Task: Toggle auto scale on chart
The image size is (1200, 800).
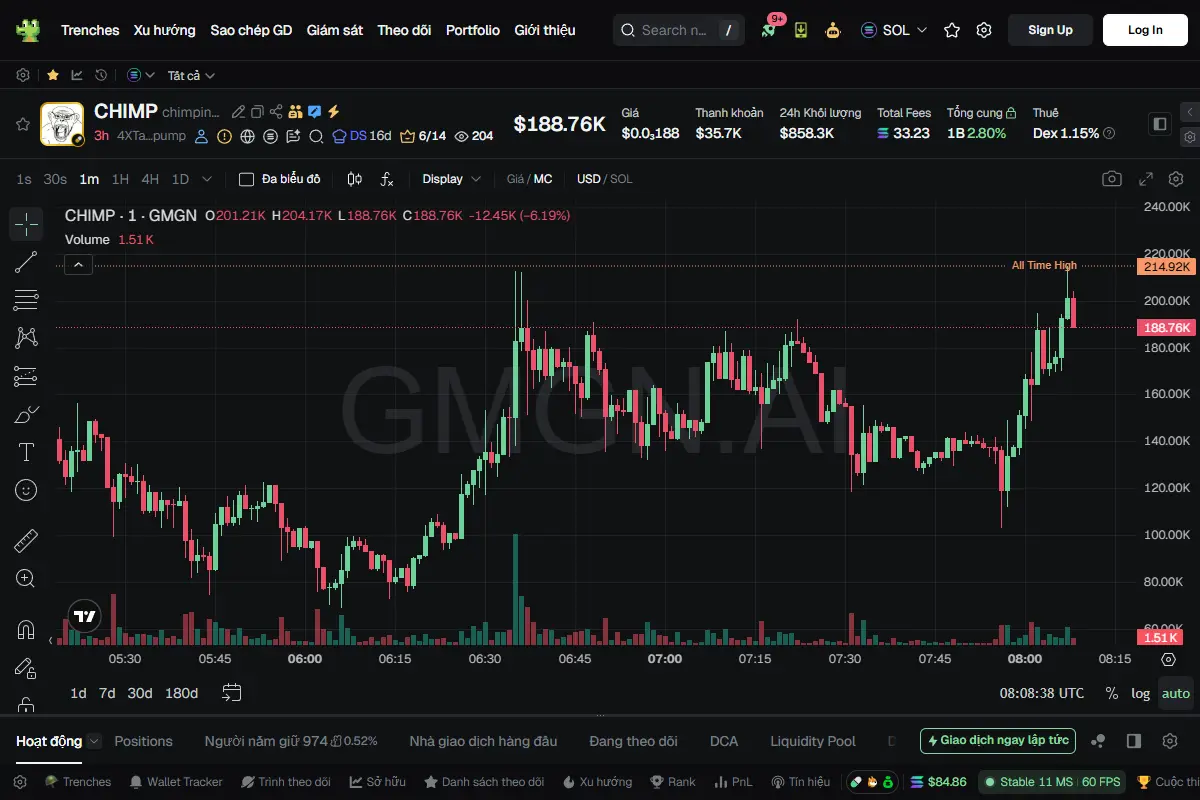Action: pos(1176,693)
